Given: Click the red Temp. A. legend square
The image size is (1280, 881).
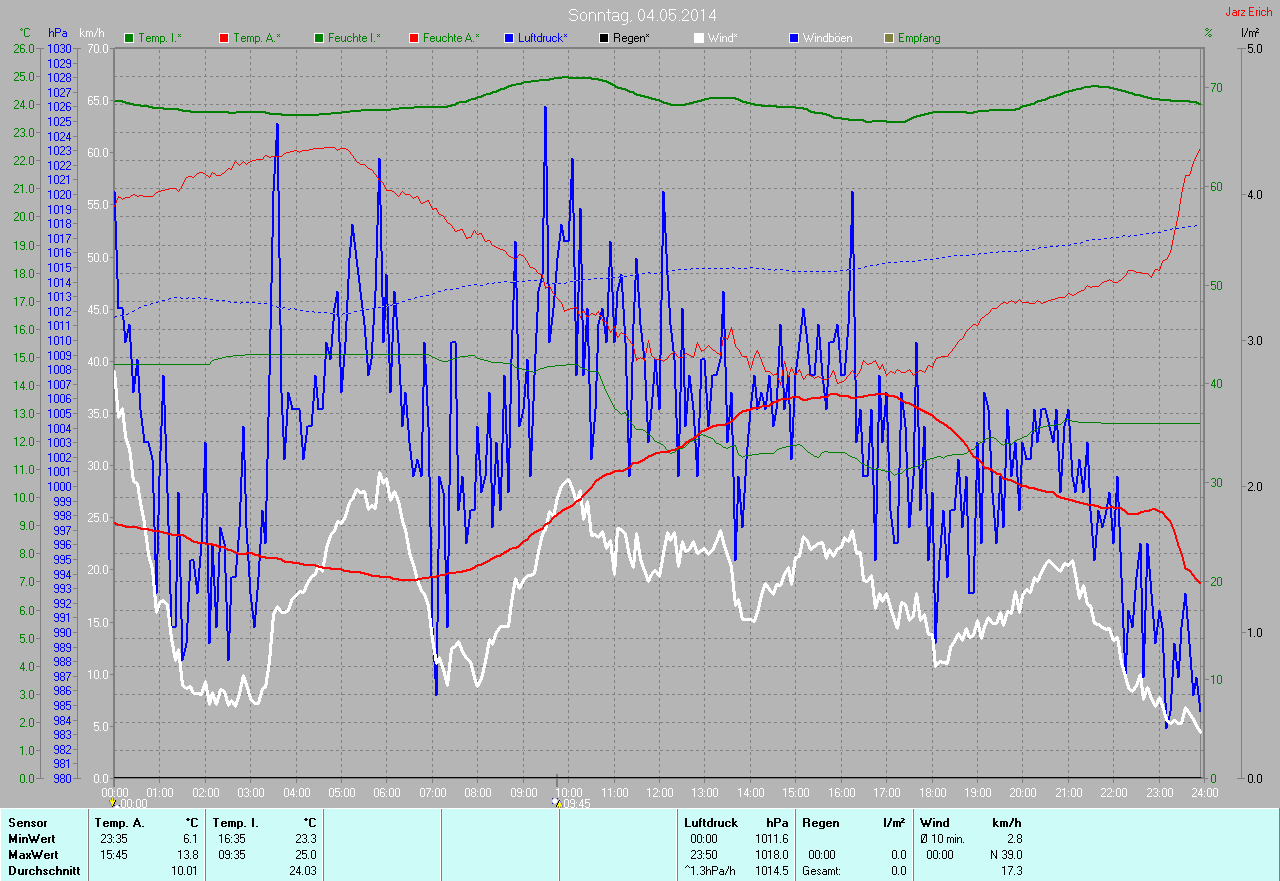Looking at the screenshot, I should (x=224, y=38).
